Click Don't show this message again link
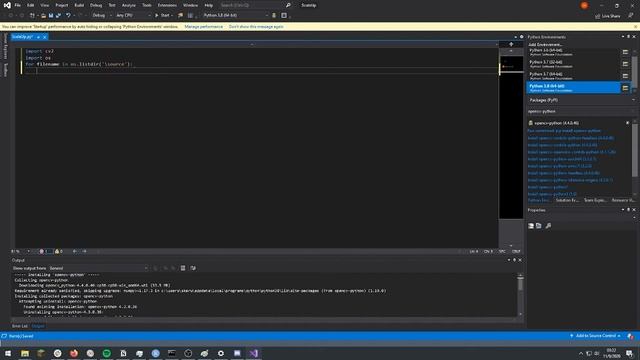The width and height of the screenshot is (640, 360). 256,27
